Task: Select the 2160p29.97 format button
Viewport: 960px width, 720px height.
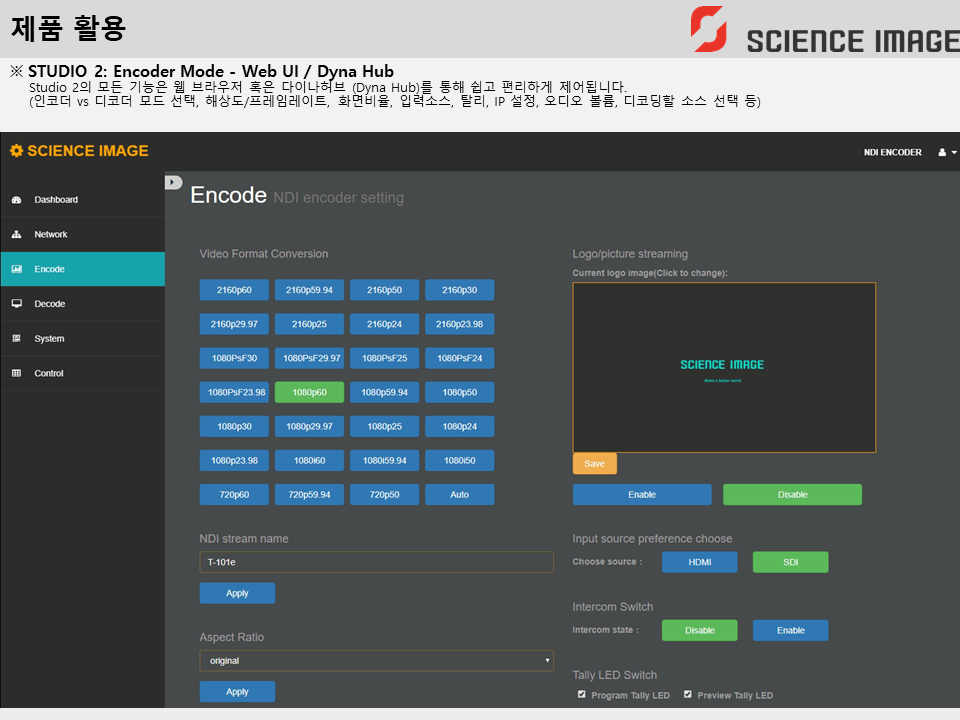Action: 234,324
